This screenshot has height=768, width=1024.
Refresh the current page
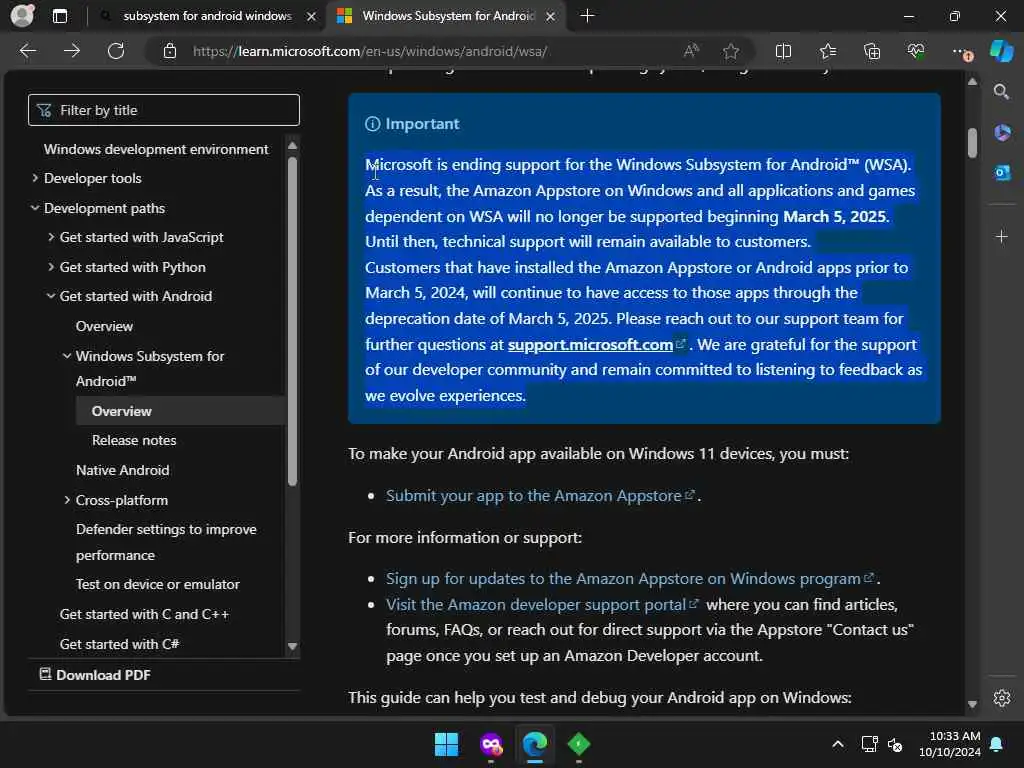[x=116, y=51]
